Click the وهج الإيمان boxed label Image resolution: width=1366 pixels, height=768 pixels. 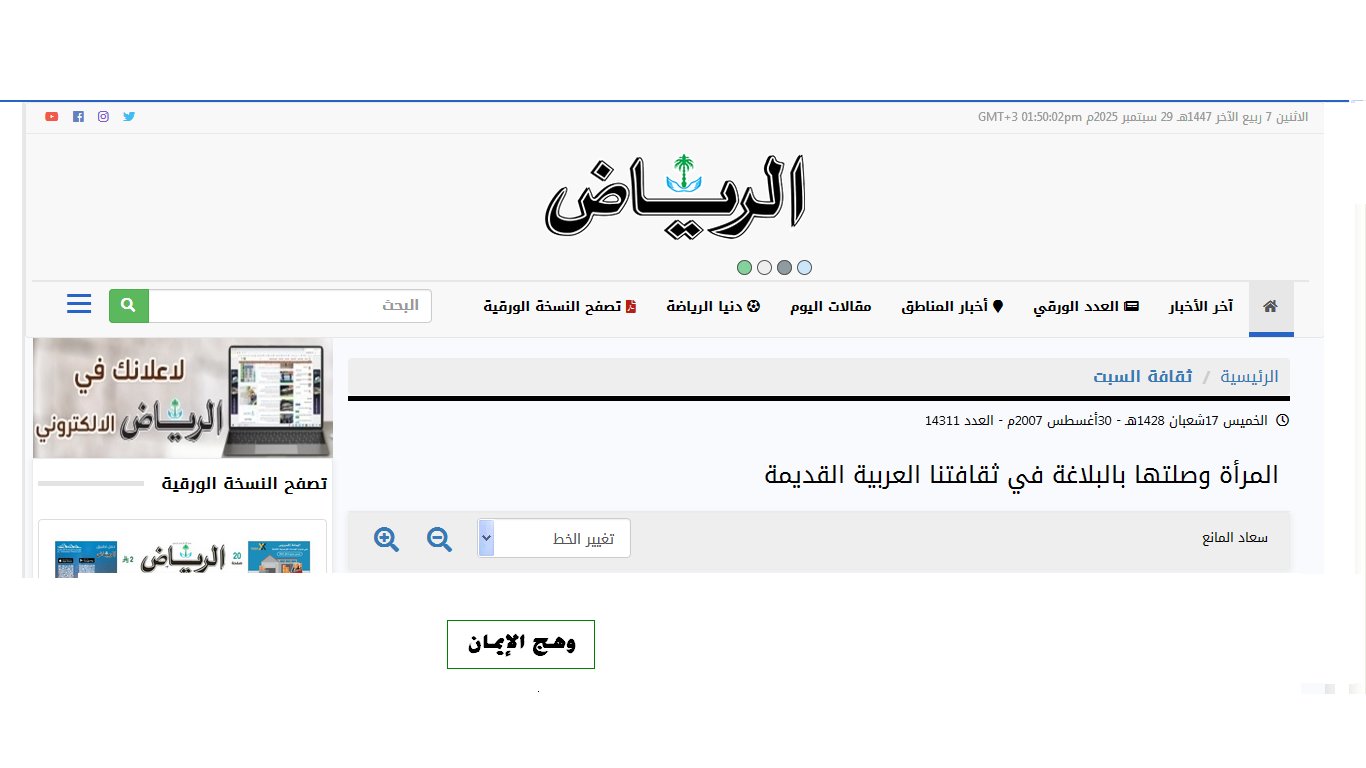coord(521,645)
